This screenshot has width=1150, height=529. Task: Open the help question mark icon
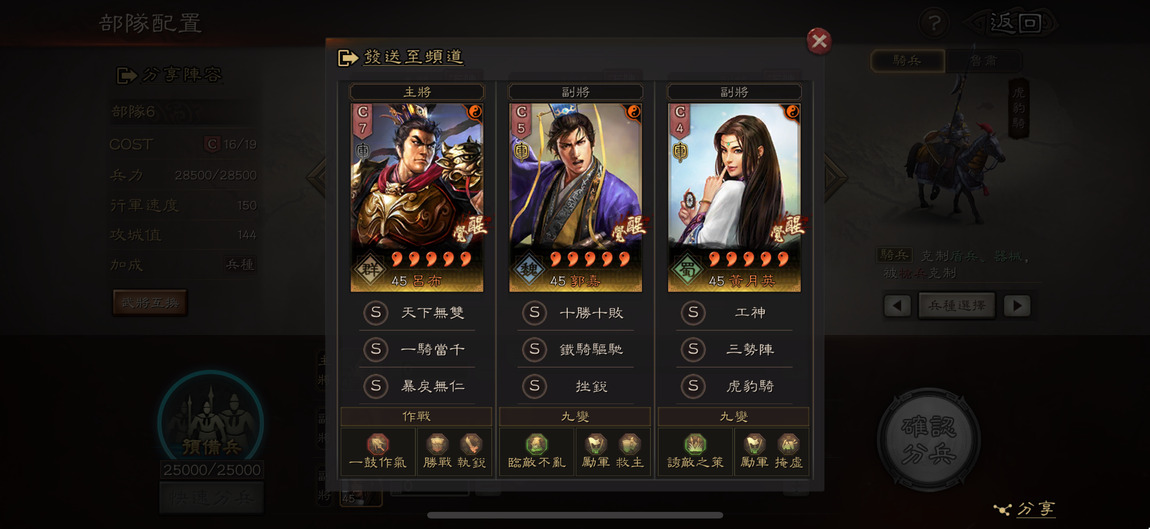[x=934, y=23]
